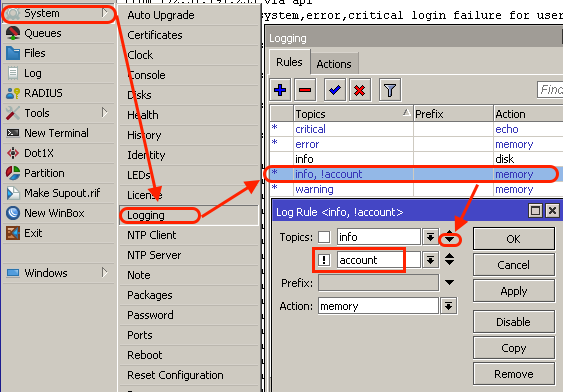Open the info topic dropdown
The height and width of the screenshot is (392, 563).
pos(430,237)
